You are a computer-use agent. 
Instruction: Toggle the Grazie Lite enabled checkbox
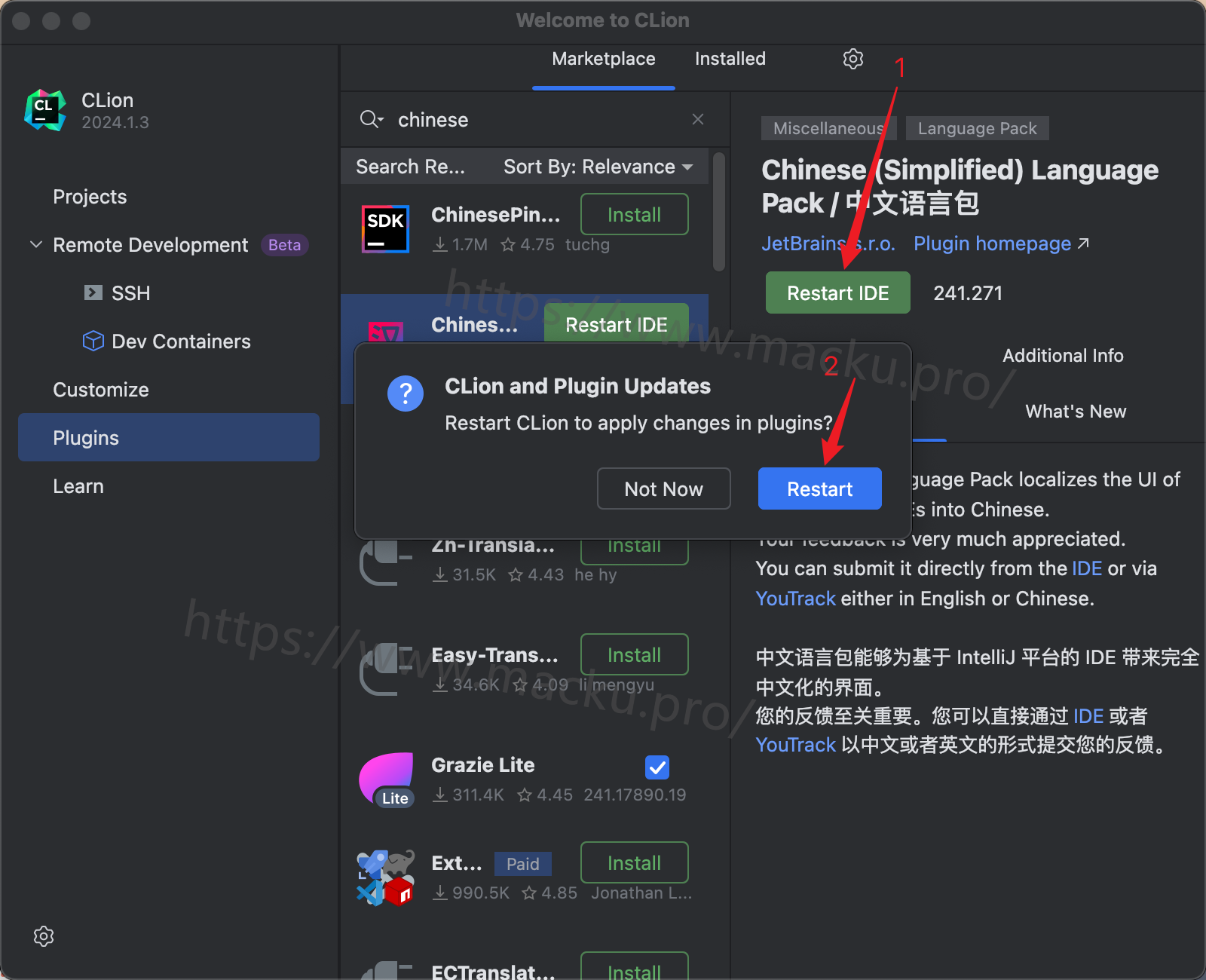point(657,767)
